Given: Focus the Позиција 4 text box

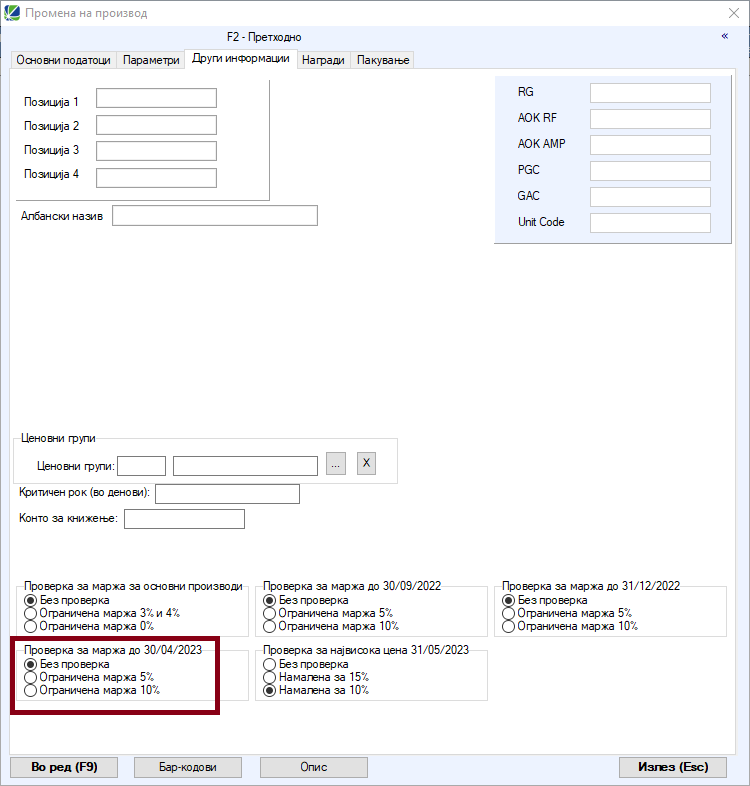Looking at the screenshot, I should click(156, 178).
